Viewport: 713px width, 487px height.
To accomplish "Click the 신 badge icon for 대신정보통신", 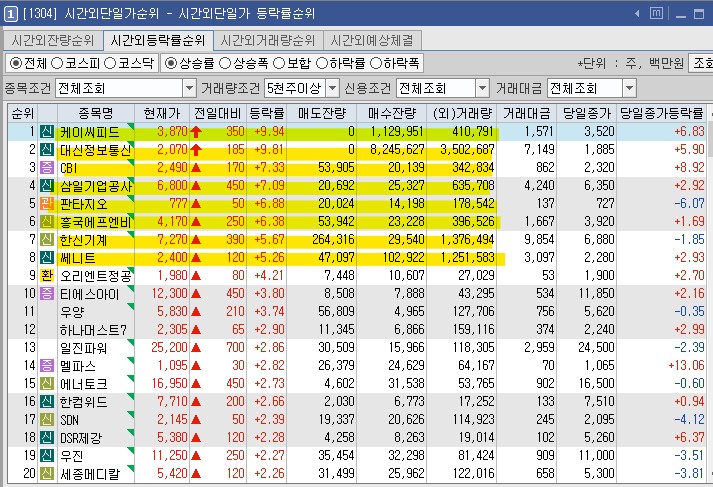I will (x=47, y=150).
